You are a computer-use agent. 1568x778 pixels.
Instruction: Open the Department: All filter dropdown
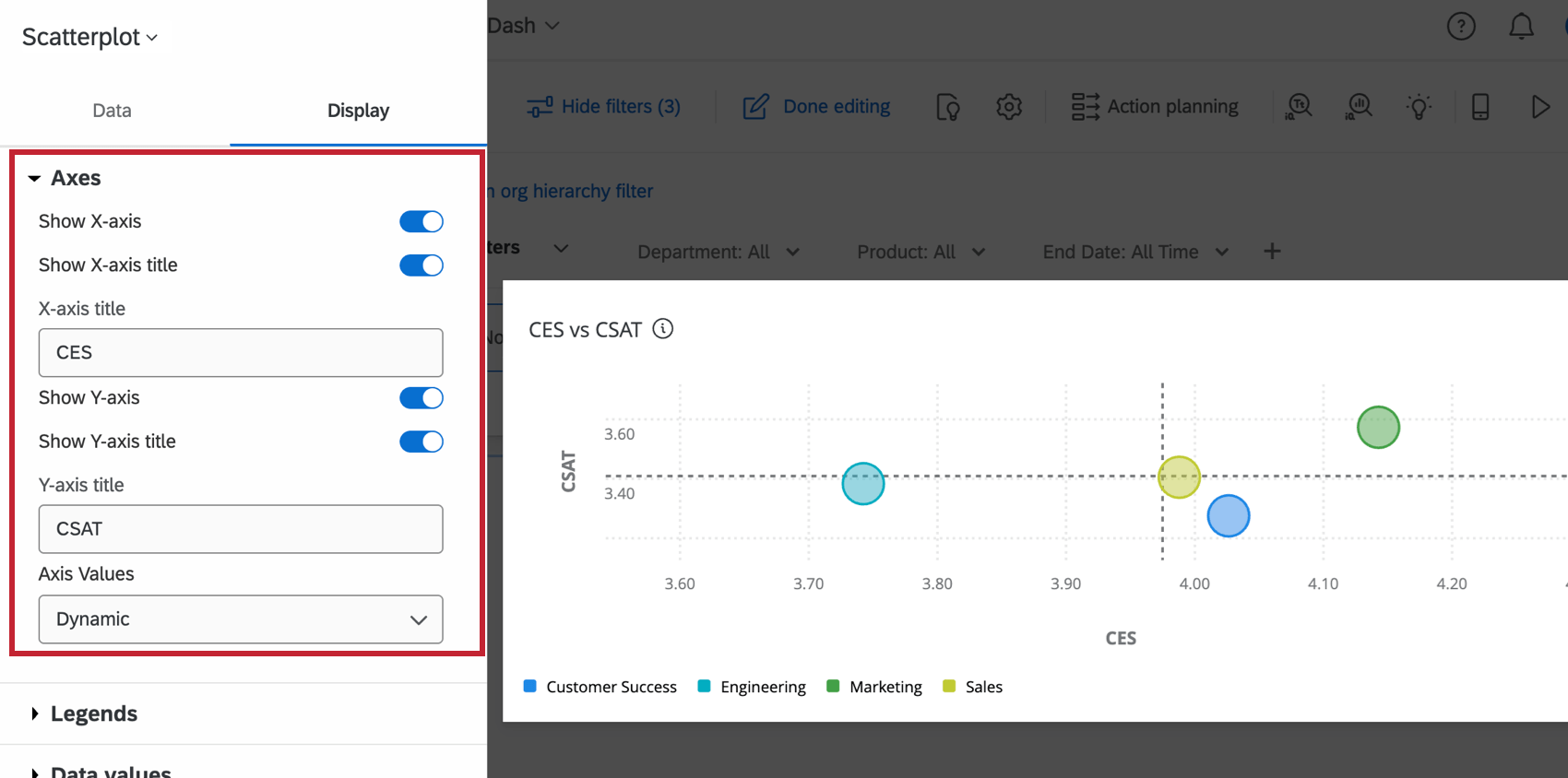(x=719, y=252)
